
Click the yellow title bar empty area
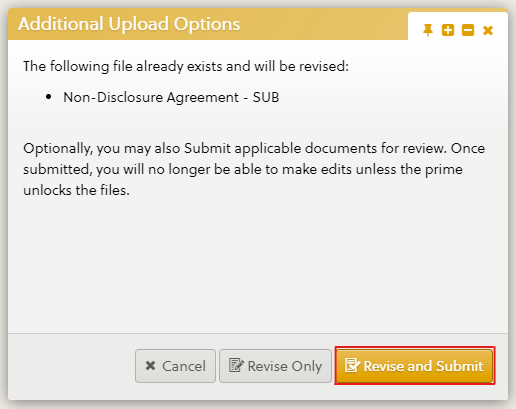click(323, 24)
